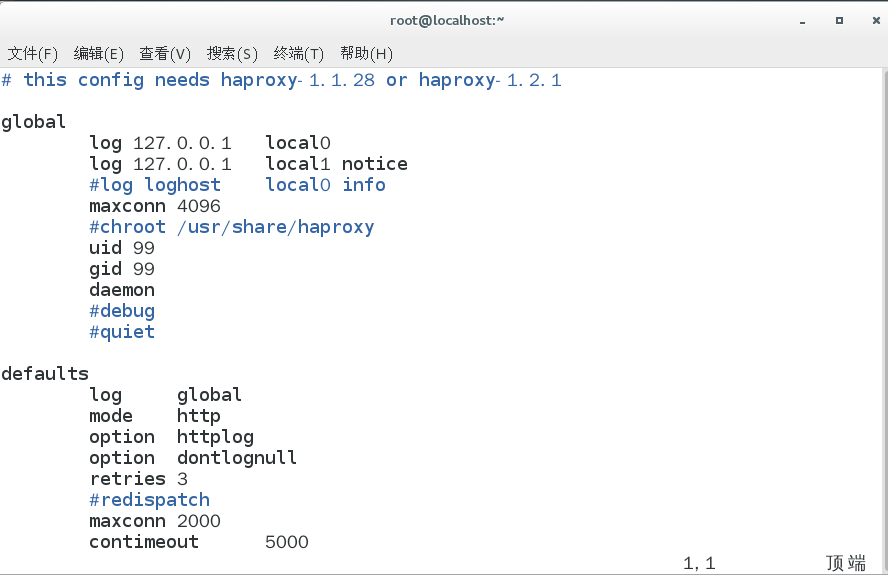Click the word 'global' in defaults log line
Screen dimensions: 888x575
tap(209, 395)
